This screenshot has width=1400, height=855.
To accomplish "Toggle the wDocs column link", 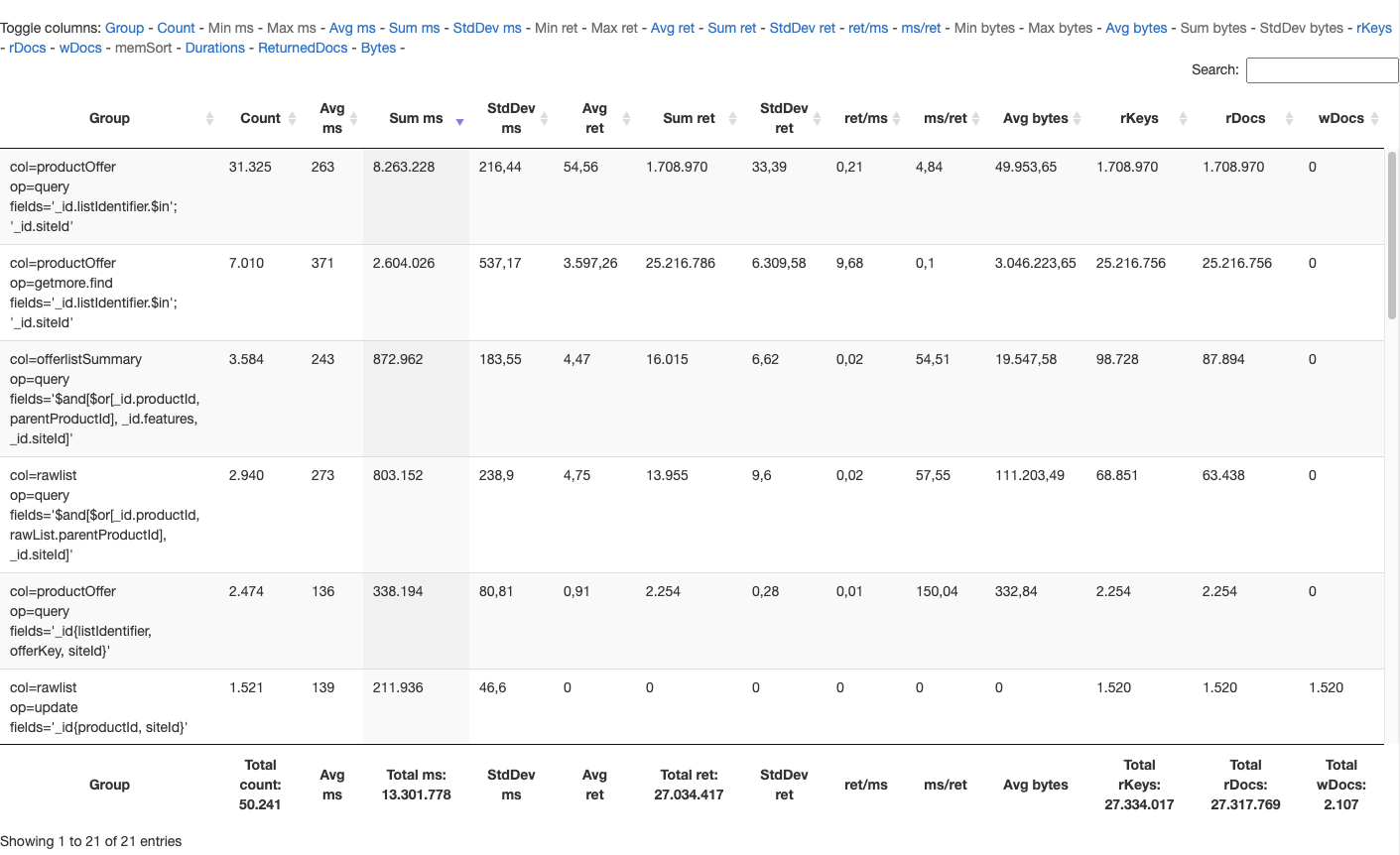I will 80,48.
